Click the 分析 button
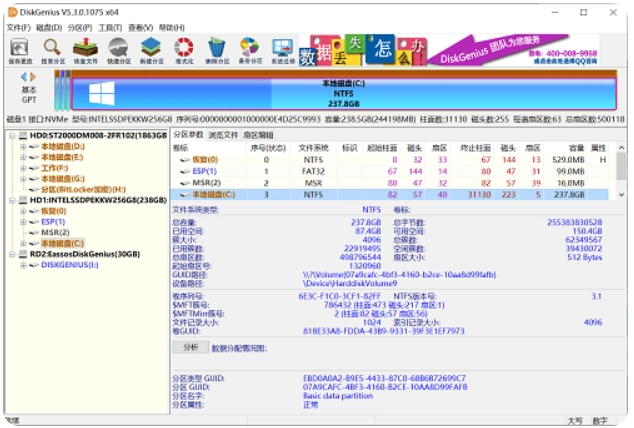 point(190,347)
